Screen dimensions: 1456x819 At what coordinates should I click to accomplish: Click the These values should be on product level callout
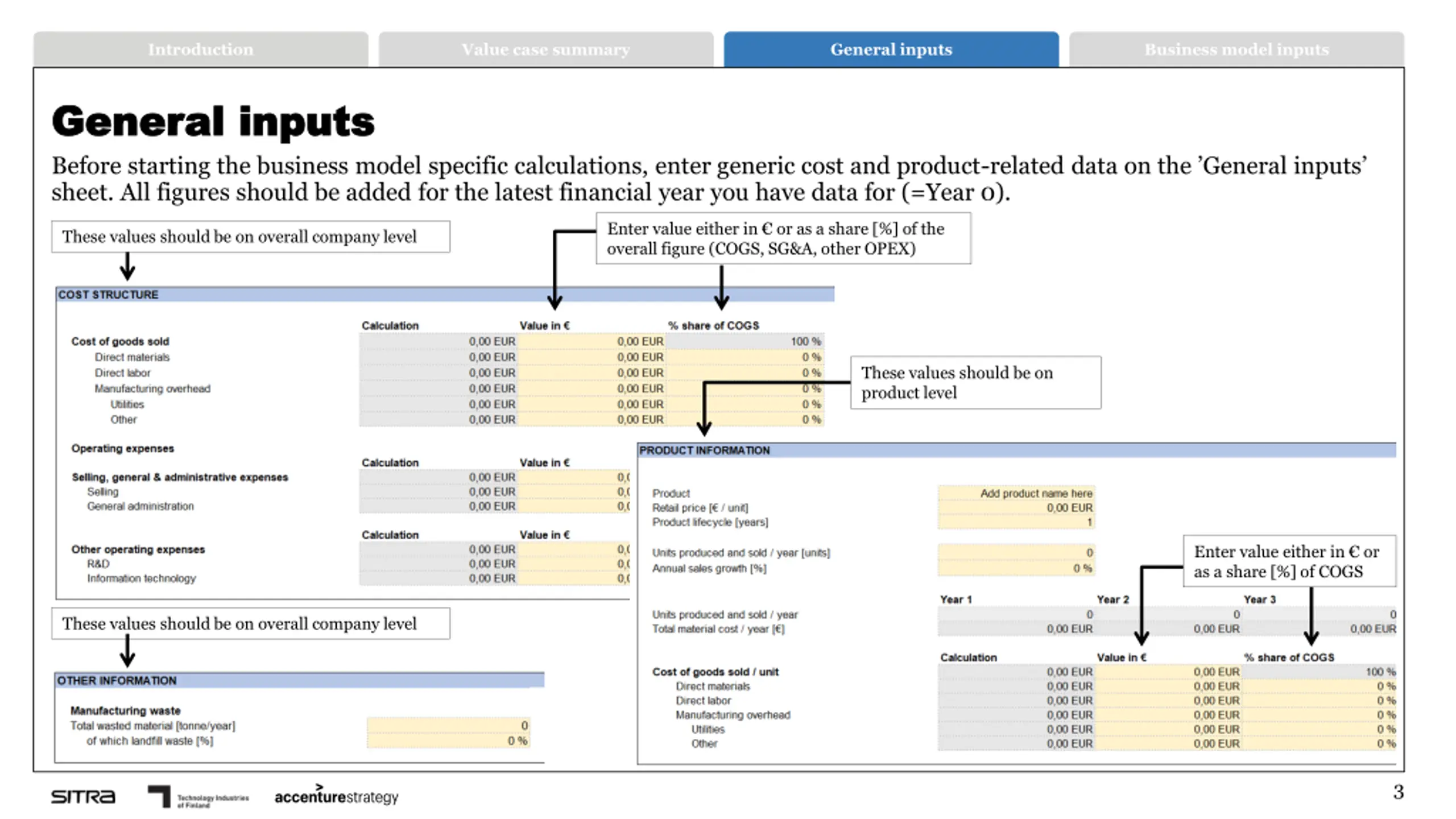click(x=975, y=383)
